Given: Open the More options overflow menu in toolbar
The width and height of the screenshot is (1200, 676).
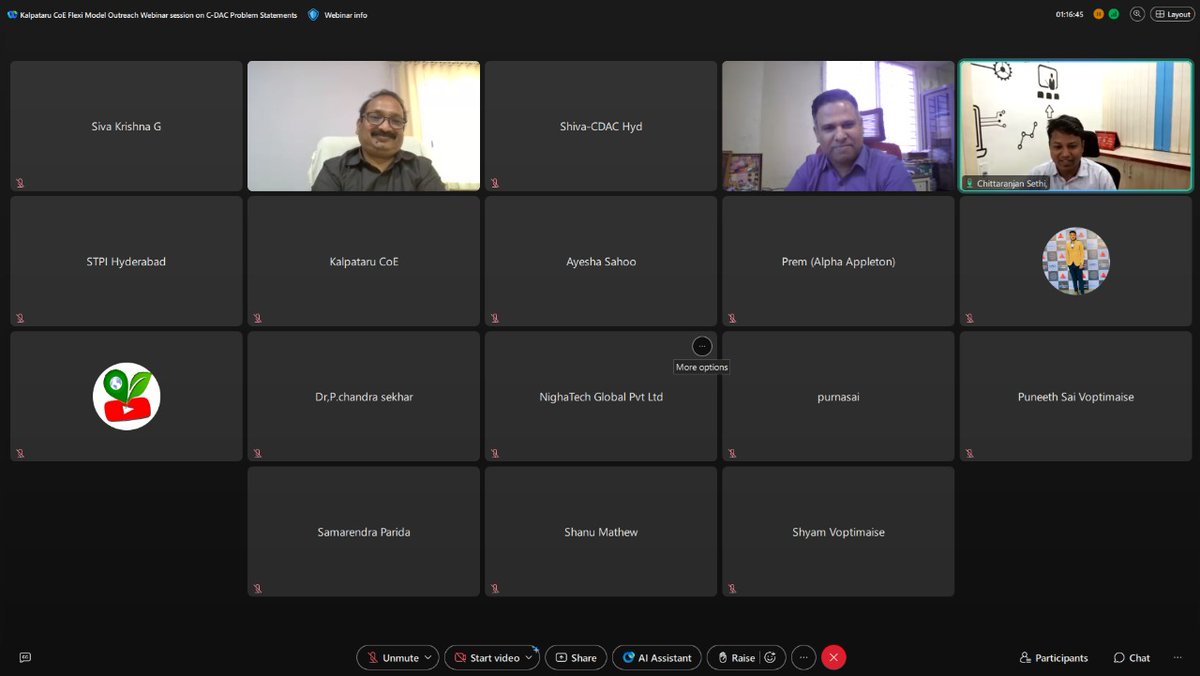Looking at the screenshot, I should tap(803, 657).
